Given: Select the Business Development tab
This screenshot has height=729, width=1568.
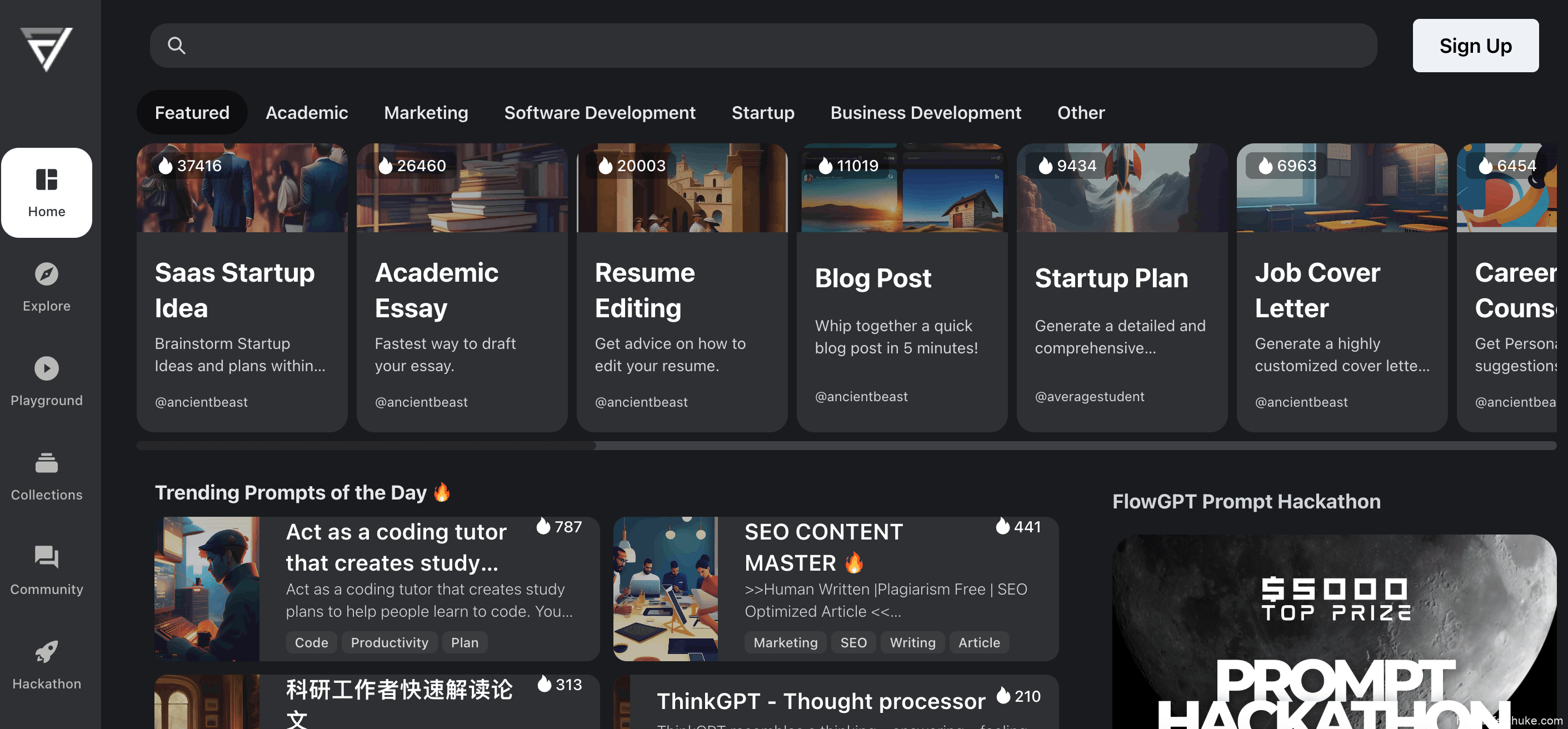Looking at the screenshot, I should (x=925, y=113).
